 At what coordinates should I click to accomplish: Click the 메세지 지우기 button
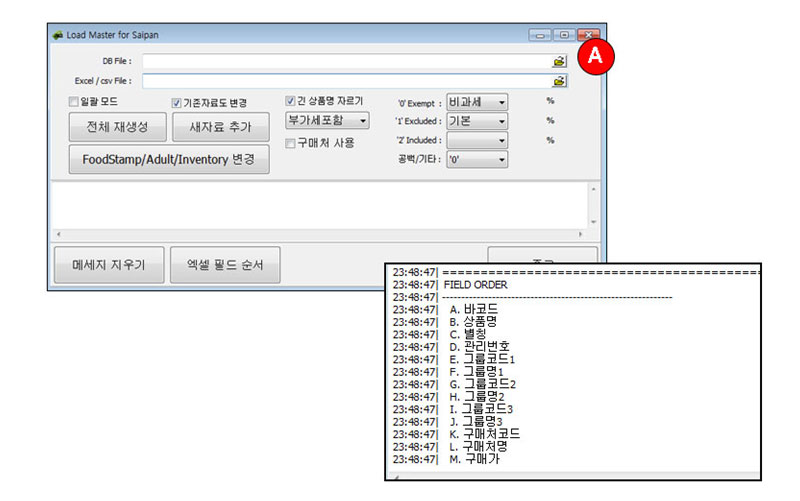pyautogui.click(x=109, y=265)
